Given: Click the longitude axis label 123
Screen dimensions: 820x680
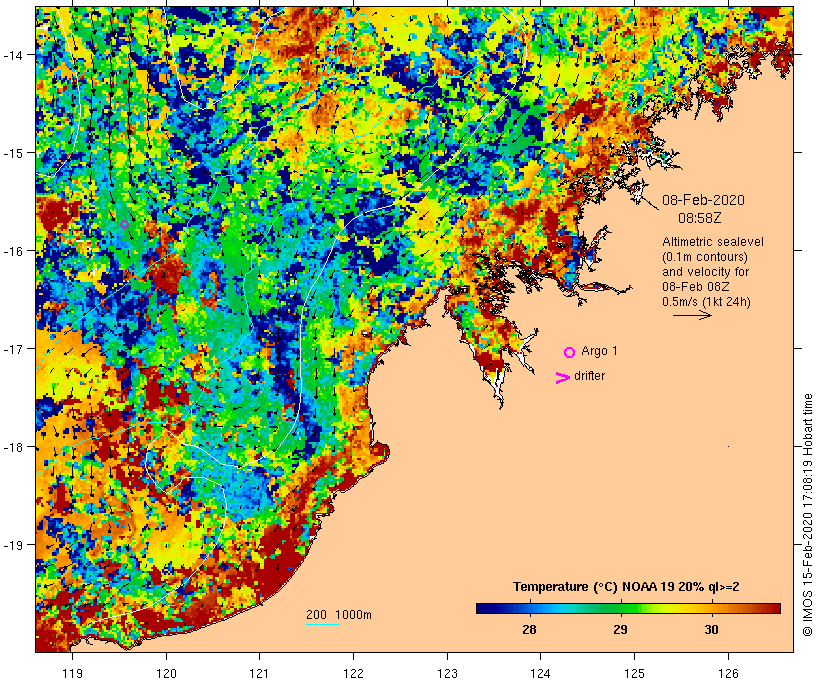Looking at the screenshot, I should tap(447, 673).
